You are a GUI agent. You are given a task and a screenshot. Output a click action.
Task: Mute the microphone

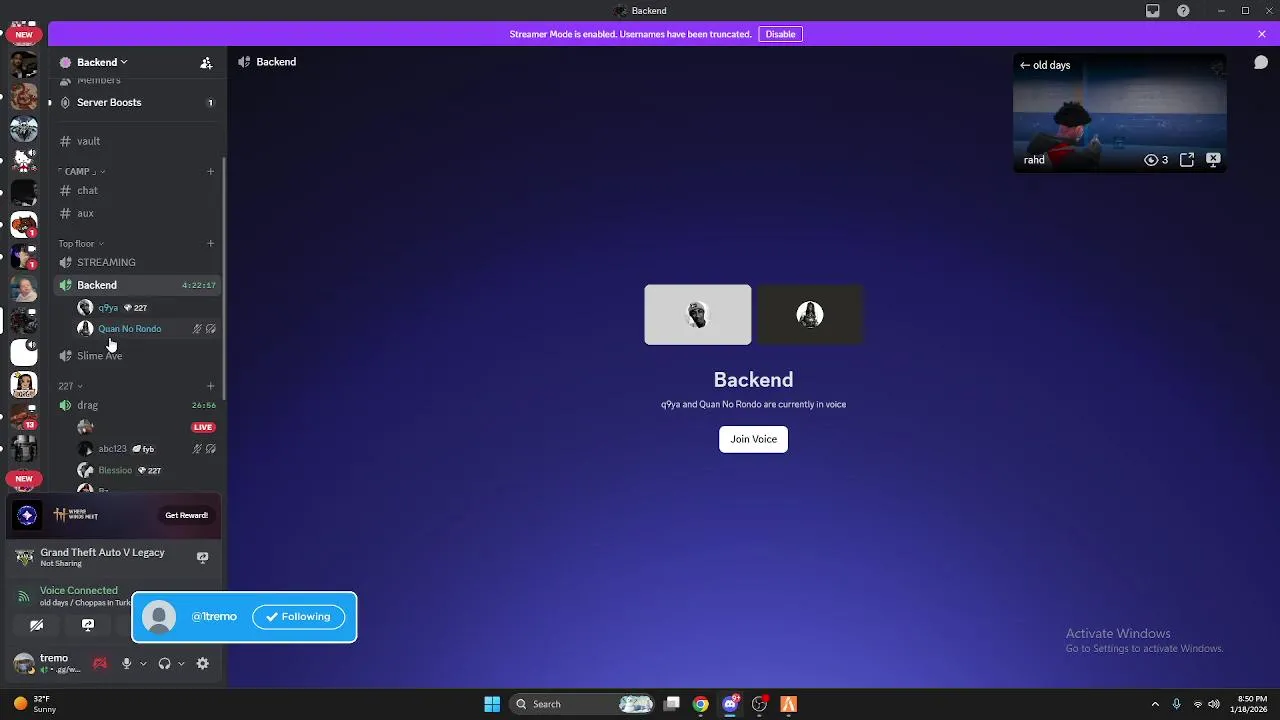[x=126, y=663]
